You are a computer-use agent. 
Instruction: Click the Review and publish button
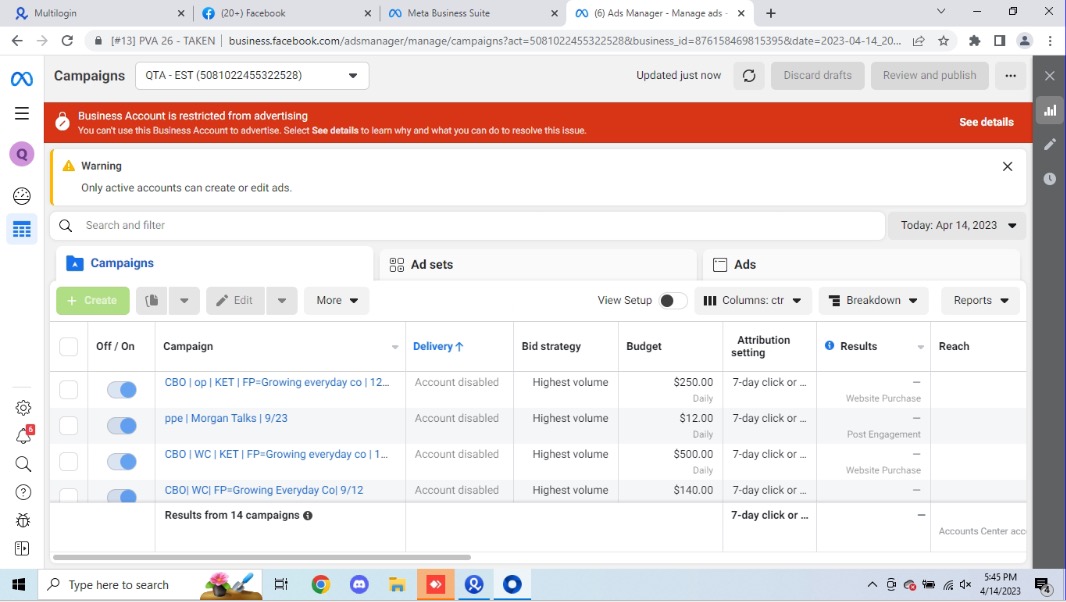pyautogui.click(x=929, y=76)
